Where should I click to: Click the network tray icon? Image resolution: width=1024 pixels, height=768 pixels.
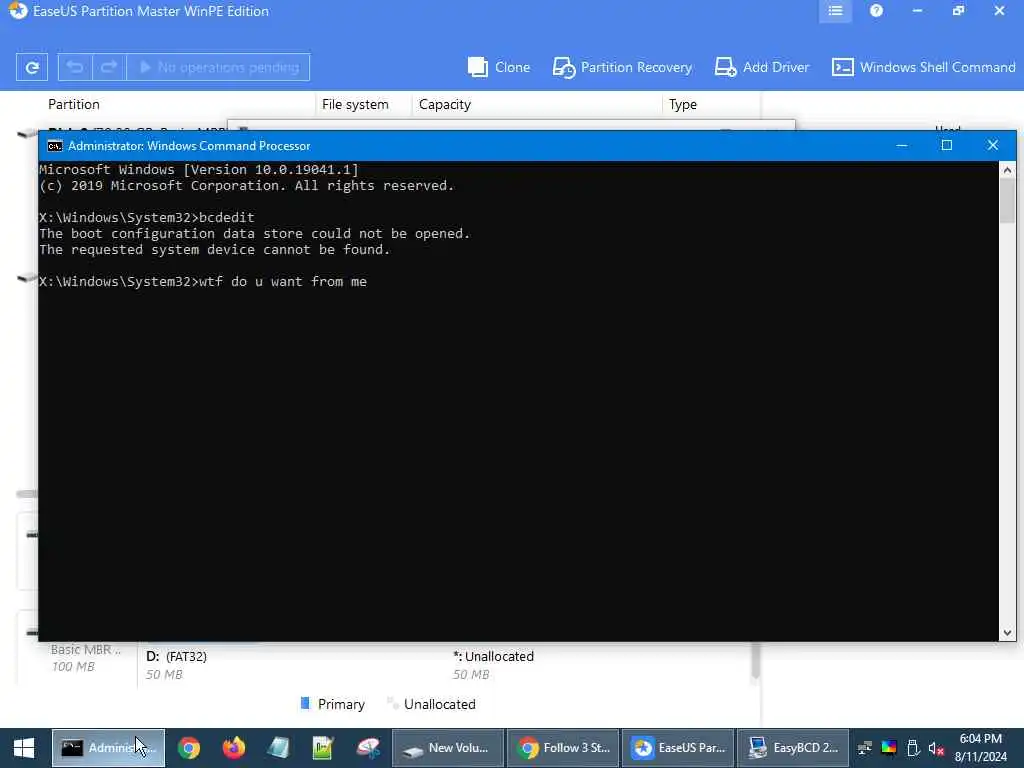pyautogui.click(x=865, y=748)
